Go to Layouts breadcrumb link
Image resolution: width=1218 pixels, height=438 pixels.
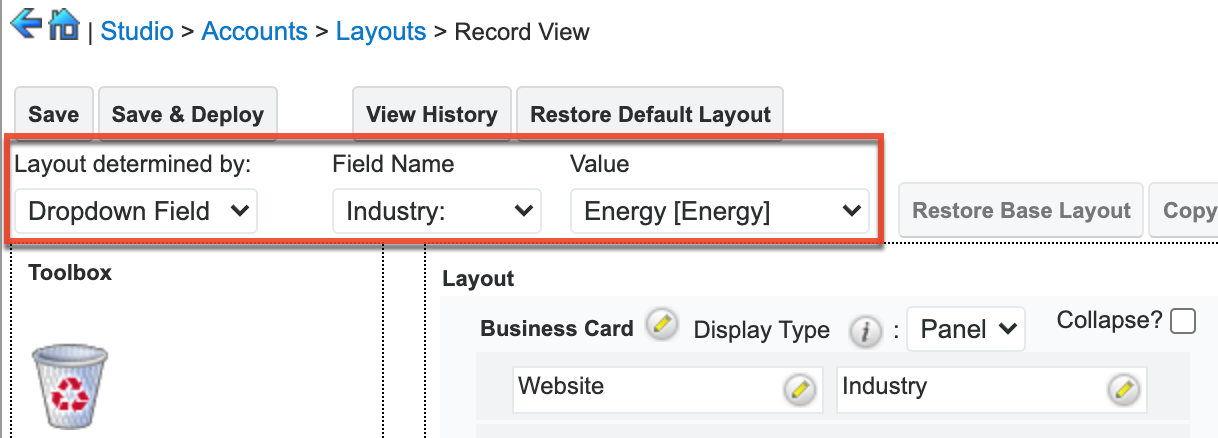point(381,31)
